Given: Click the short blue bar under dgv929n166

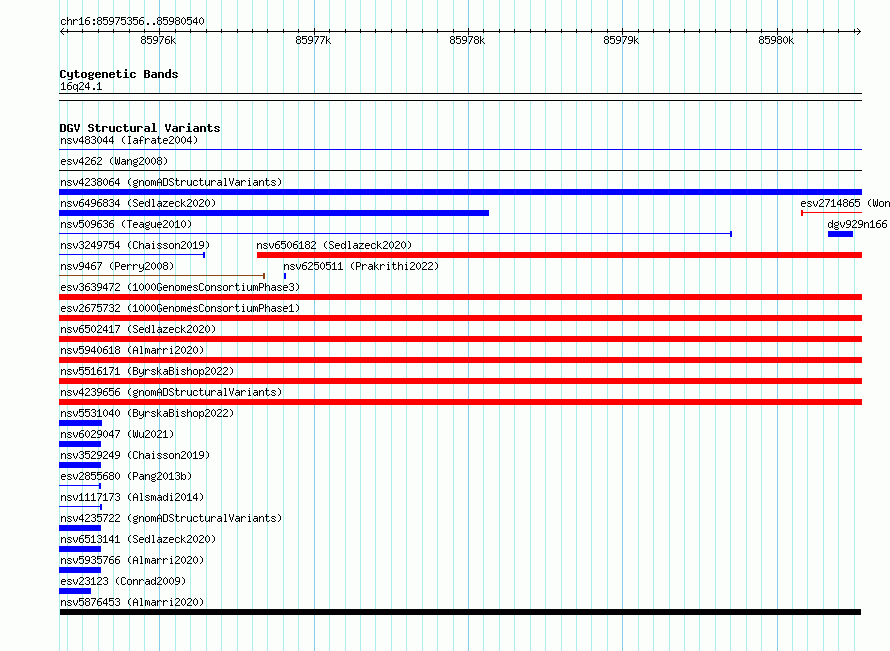Looking at the screenshot, I should pyautogui.click(x=840, y=234).
